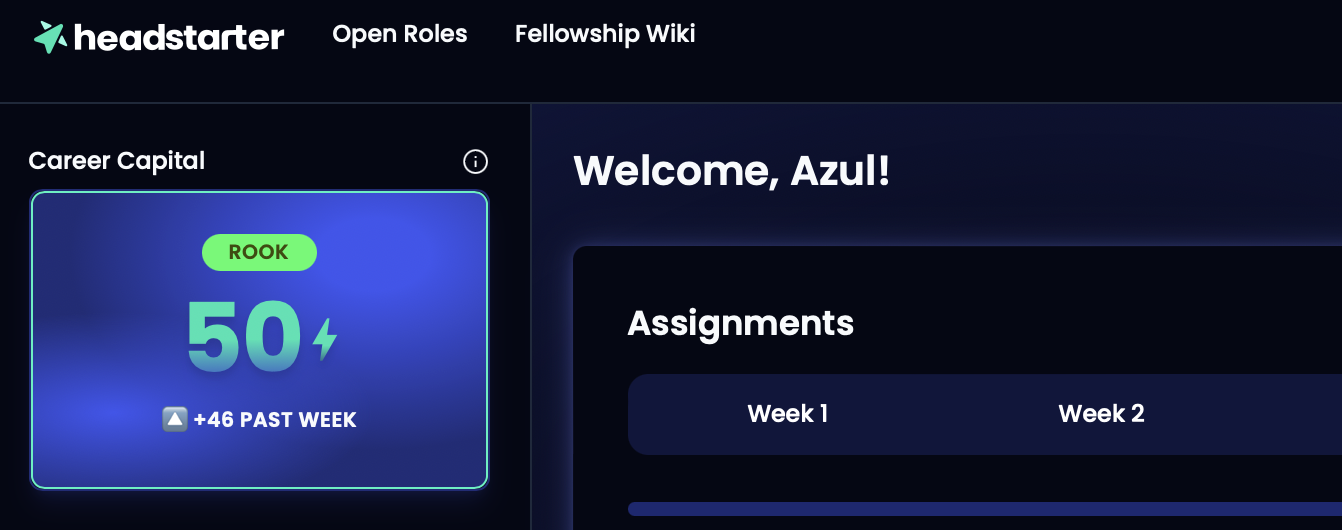This screenshot has width=1342, height=530.
Task: Click the headstarter wordmark text
Action: [179, 38]
